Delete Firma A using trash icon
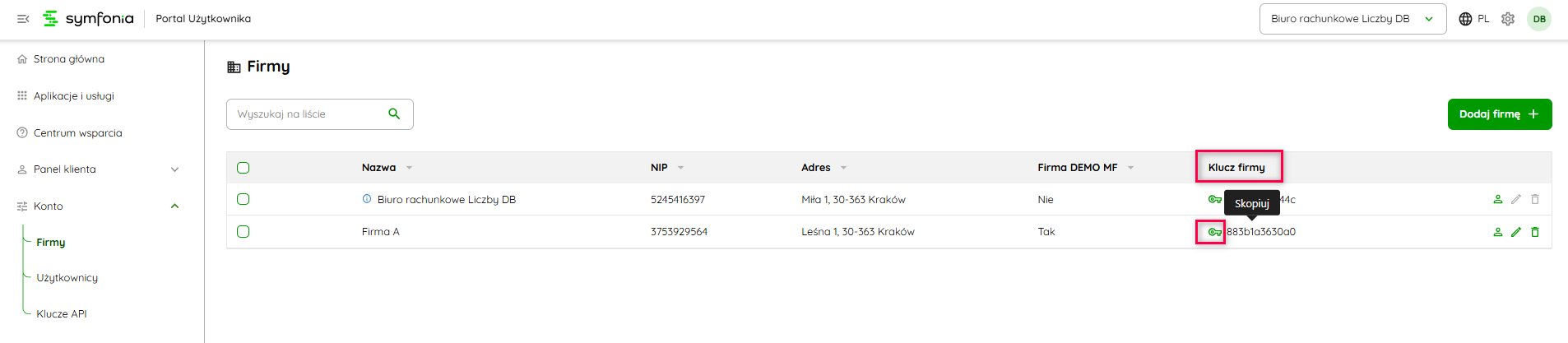The height and width of the screenshot is (343, 1568). click(x=1535, y=232)
